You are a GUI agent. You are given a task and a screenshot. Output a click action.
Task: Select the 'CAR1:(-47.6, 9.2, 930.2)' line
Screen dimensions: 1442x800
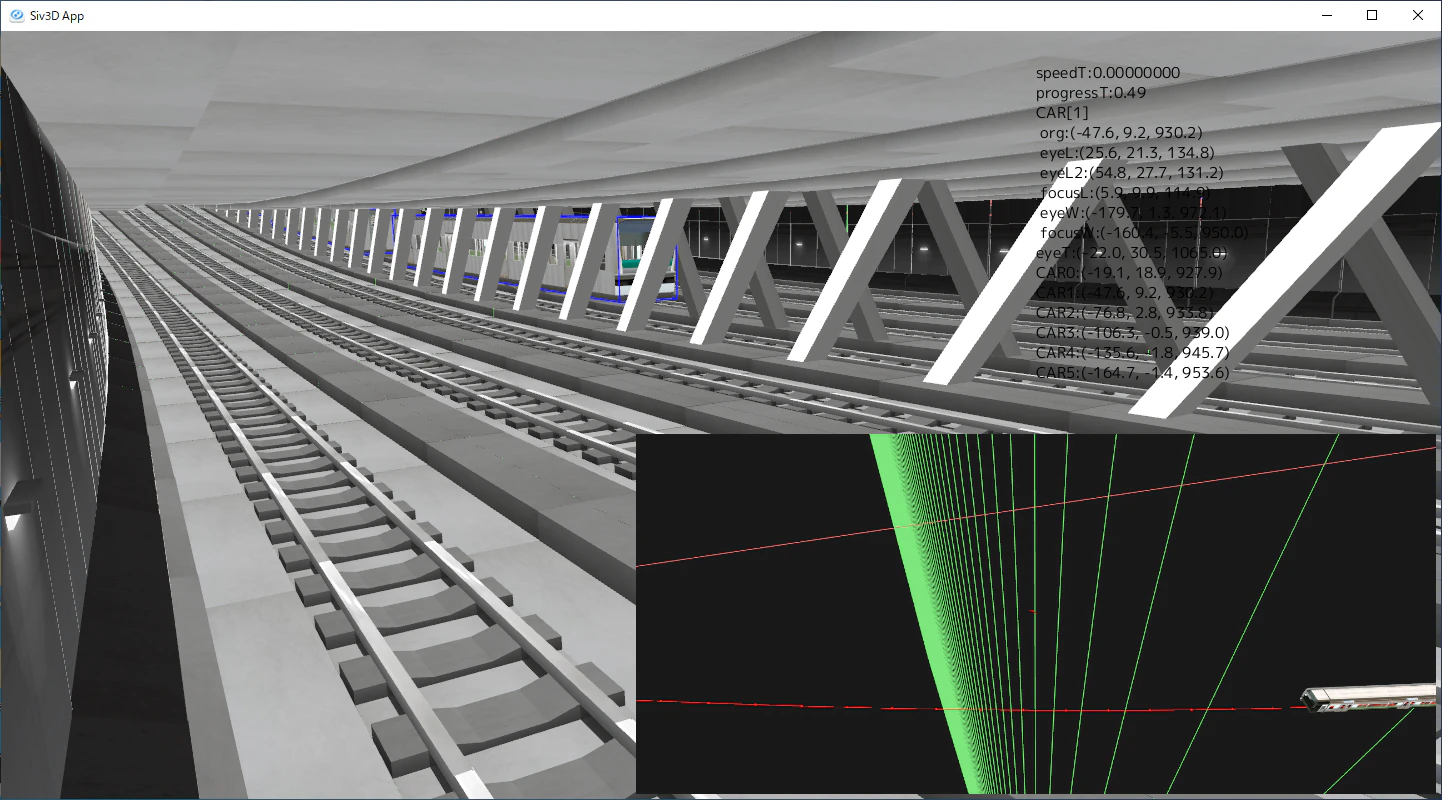tap(1125, 293)
